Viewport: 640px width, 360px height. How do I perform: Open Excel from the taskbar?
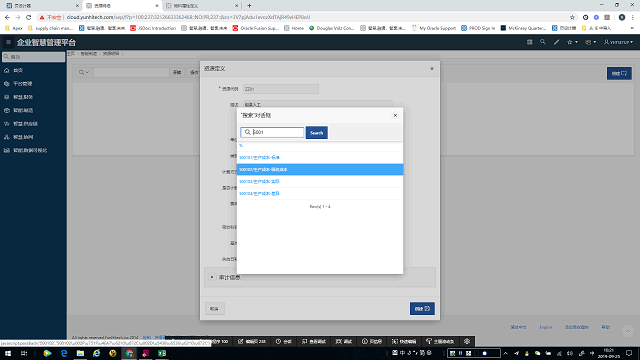162,353
